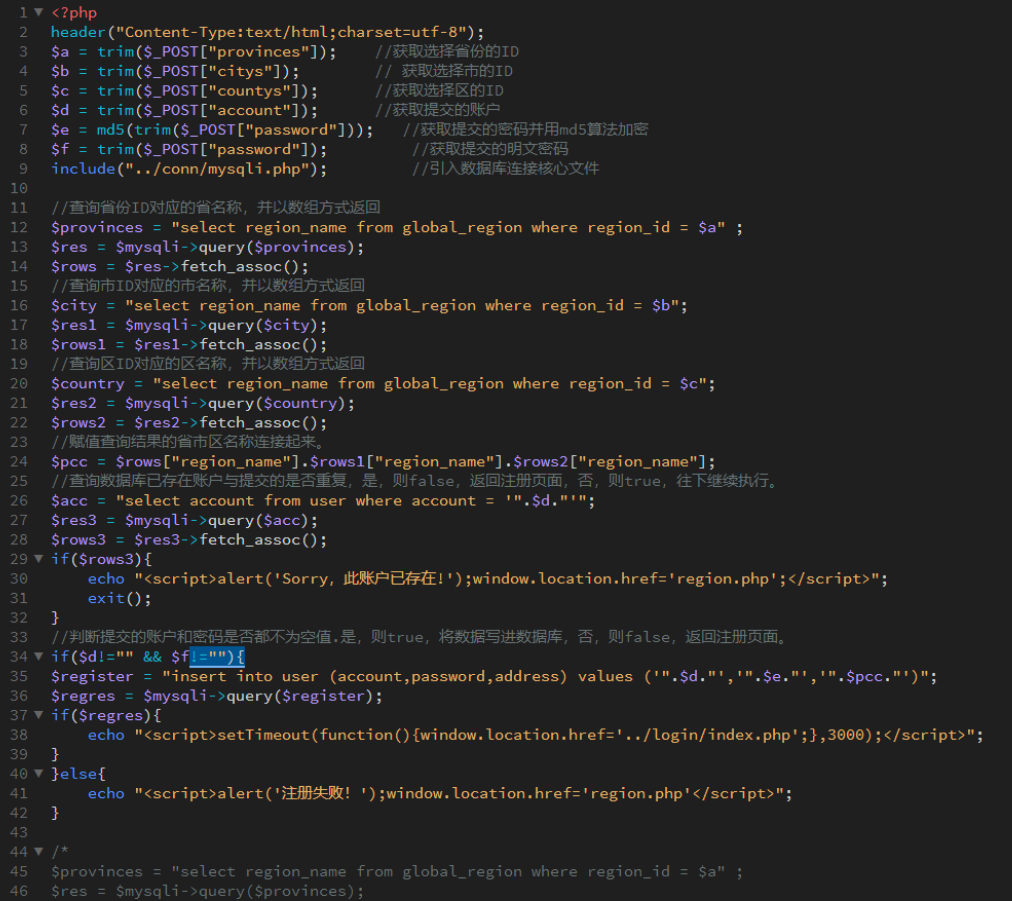
Task: Click the highlighted !="") selection on line 34
Action: 217,657
